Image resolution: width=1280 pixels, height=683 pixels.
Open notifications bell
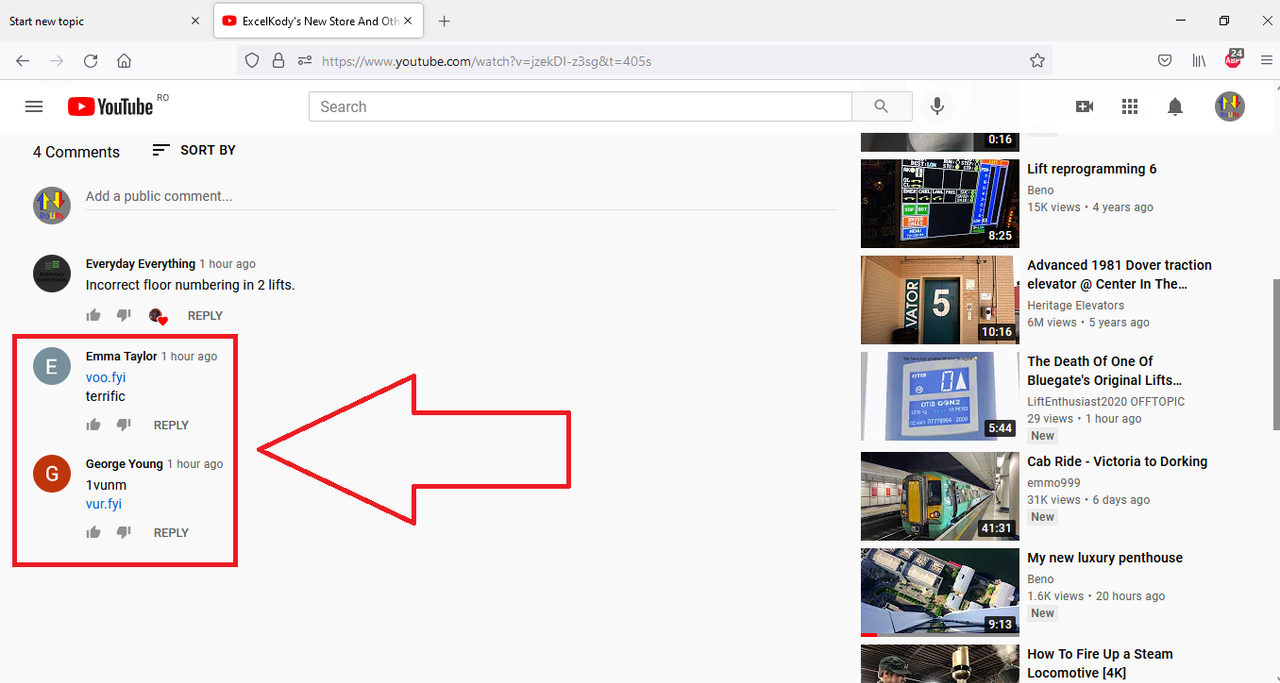(1175, 107)
